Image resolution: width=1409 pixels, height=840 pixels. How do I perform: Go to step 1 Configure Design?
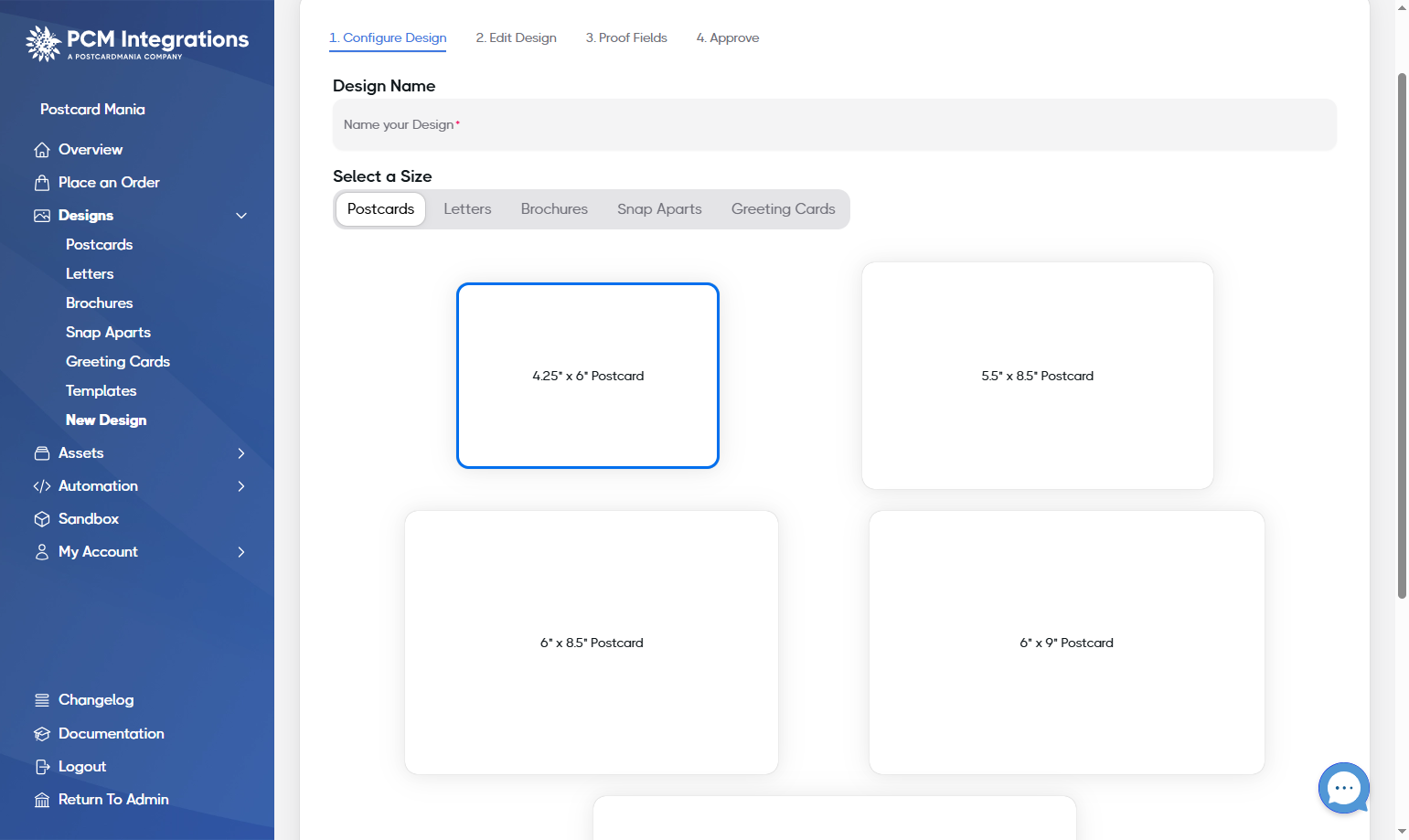388,37
